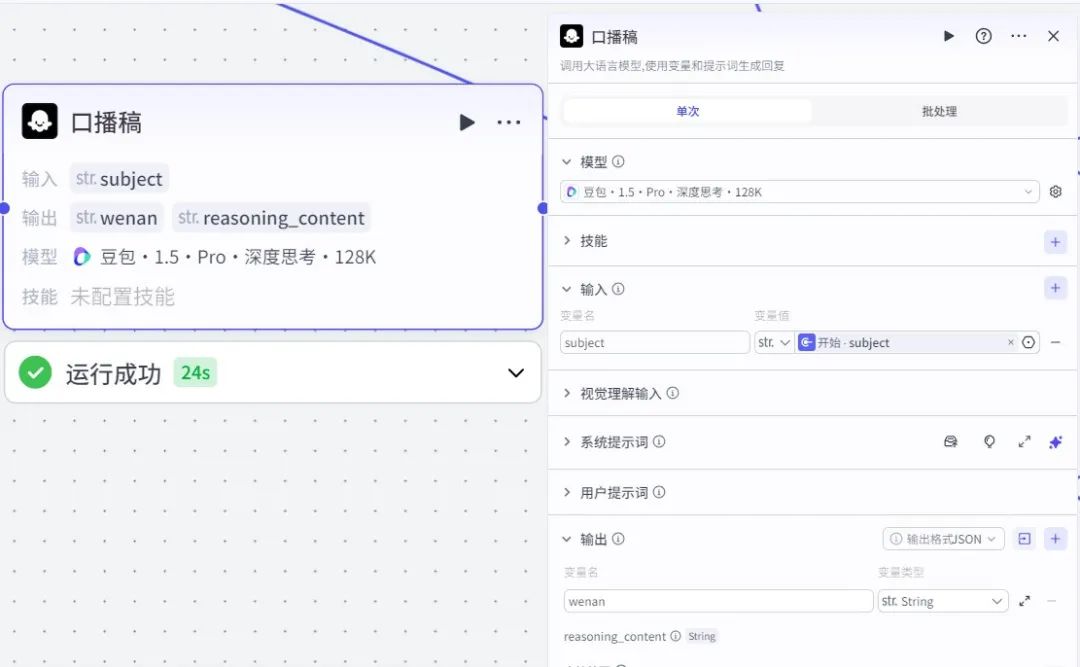Click the lightbulb icon in 系统提示词

point(989,442)
